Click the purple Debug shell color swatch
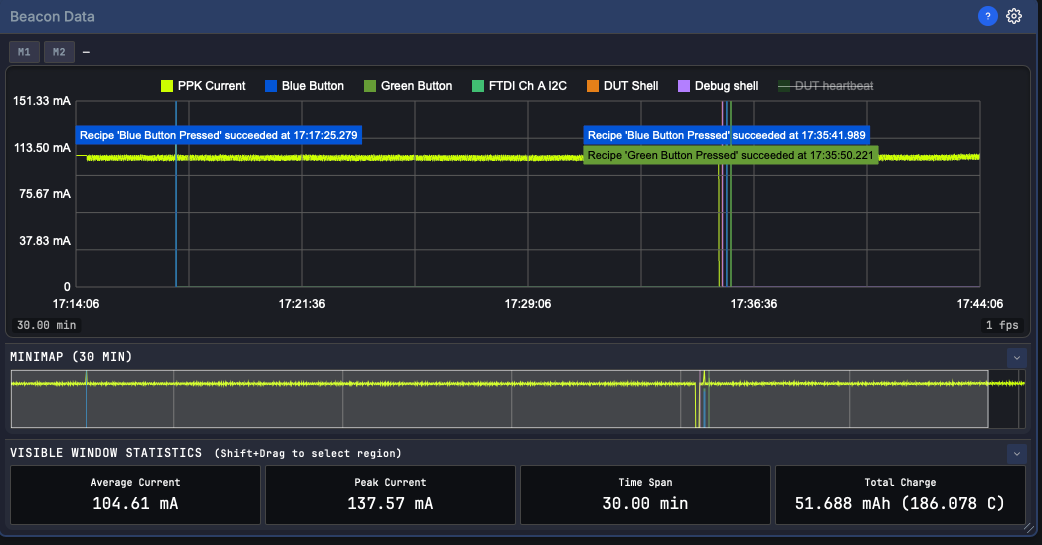 (684, 86)
